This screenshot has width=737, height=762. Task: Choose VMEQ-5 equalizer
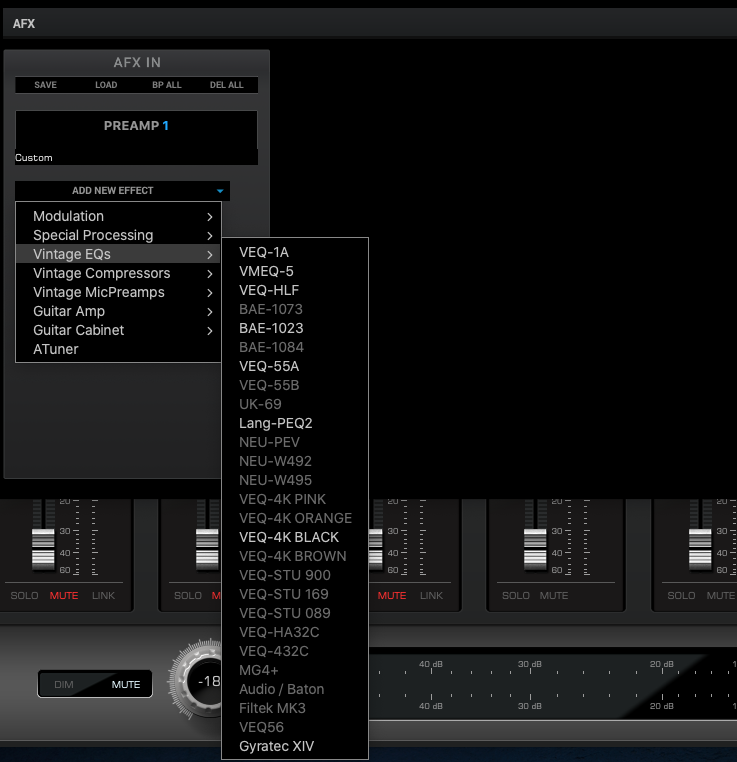(295, 271)
